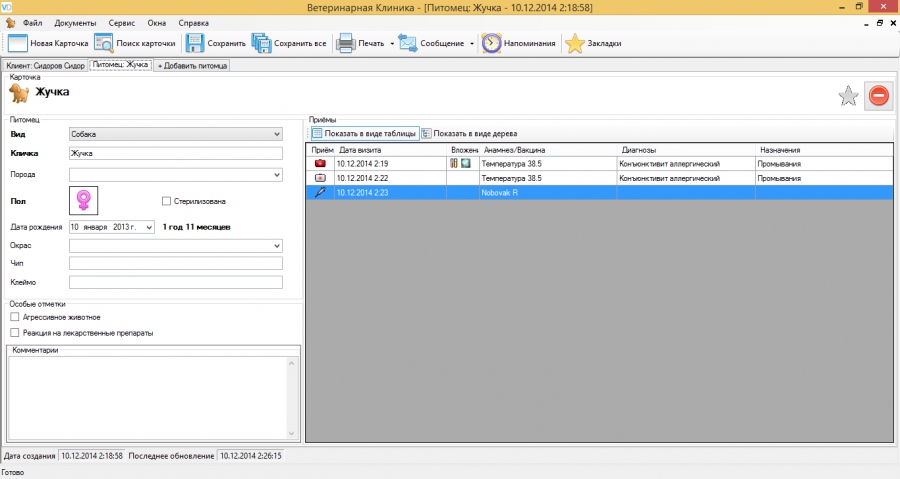Select visit row 10.12.2014 2:19
900x479 pixels.
599,163
